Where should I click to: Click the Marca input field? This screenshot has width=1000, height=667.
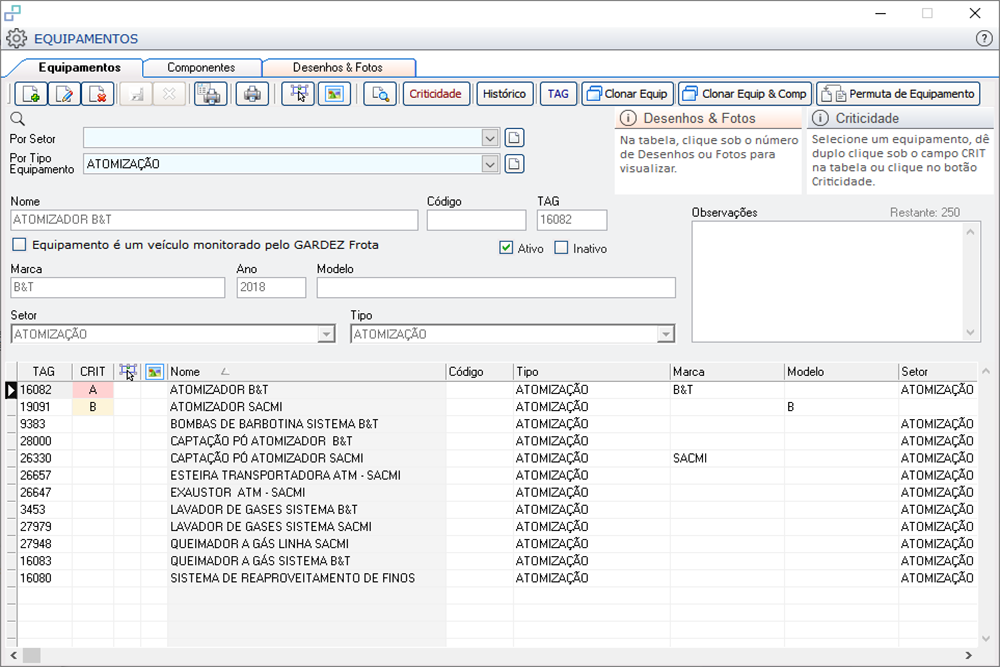pyautogui.click(x=118, y=288)
